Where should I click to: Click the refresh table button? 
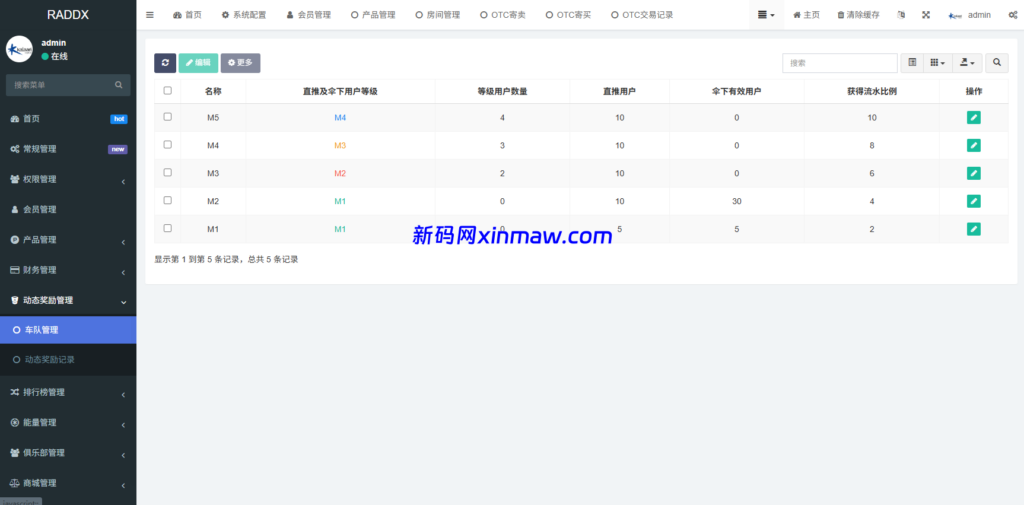[165, 63]
